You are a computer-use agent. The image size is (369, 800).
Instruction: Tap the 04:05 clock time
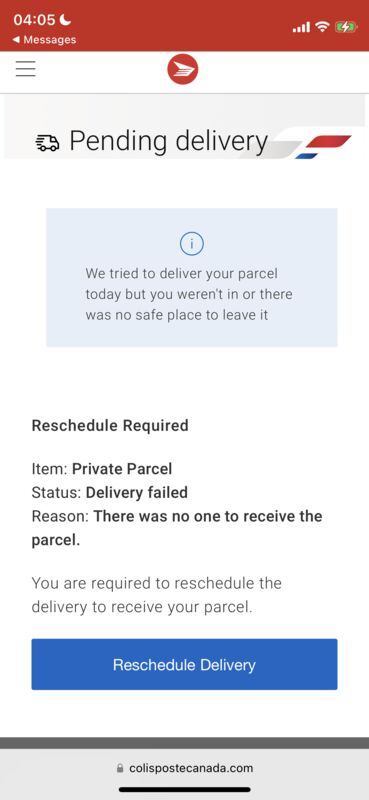tap(34, 20)
